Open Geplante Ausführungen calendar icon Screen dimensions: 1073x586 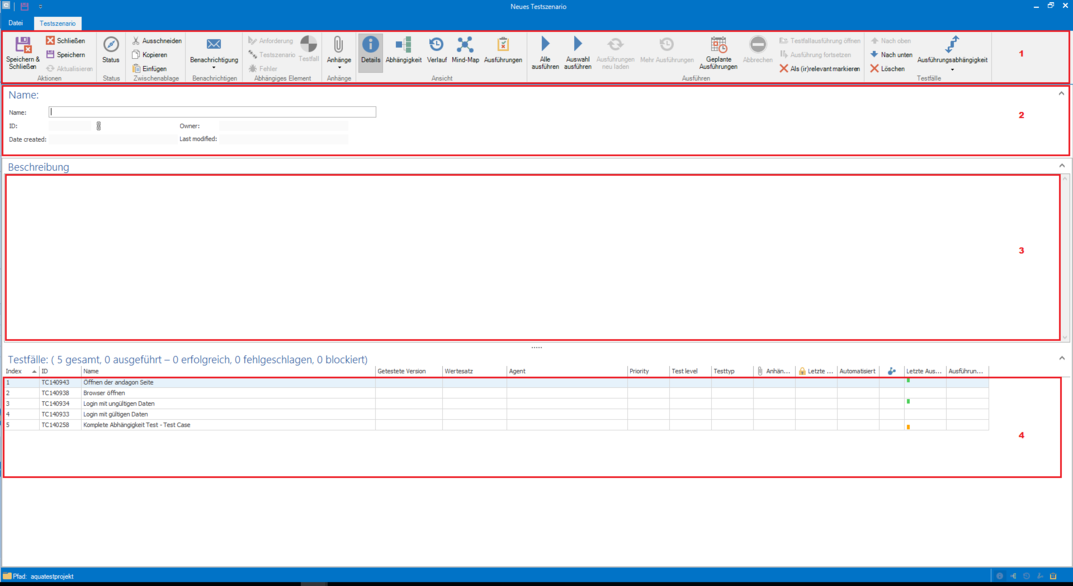coord(718,45)
